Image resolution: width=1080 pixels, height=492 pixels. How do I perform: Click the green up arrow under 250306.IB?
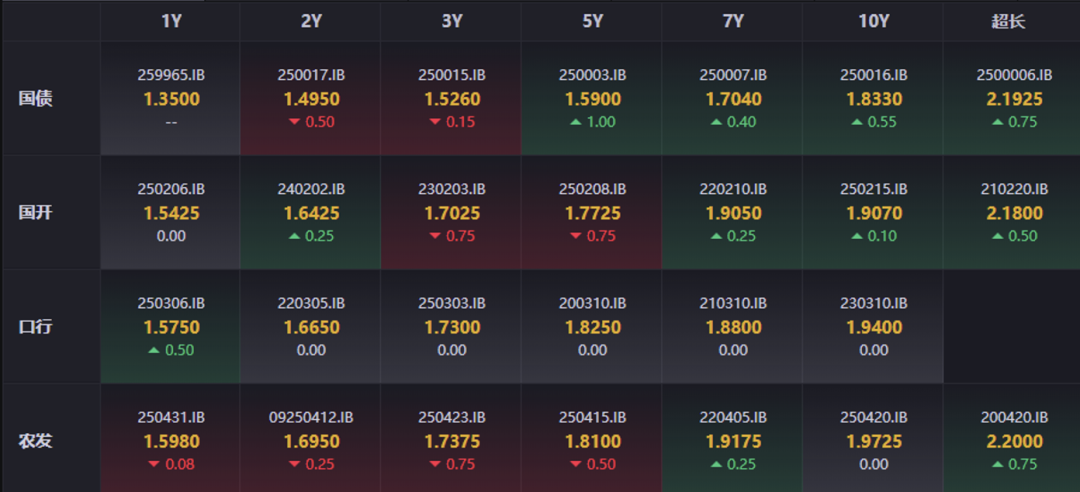[153, 350]
